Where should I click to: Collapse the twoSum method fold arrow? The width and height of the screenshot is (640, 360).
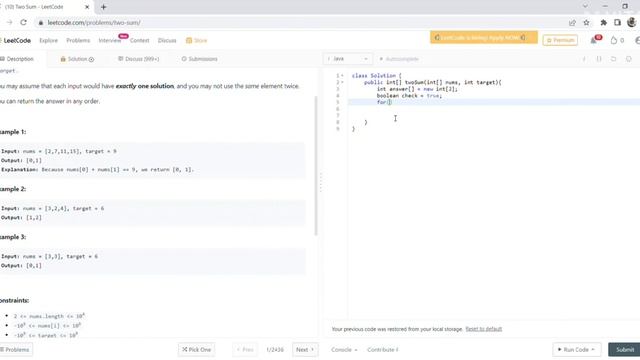pos(342,82)
